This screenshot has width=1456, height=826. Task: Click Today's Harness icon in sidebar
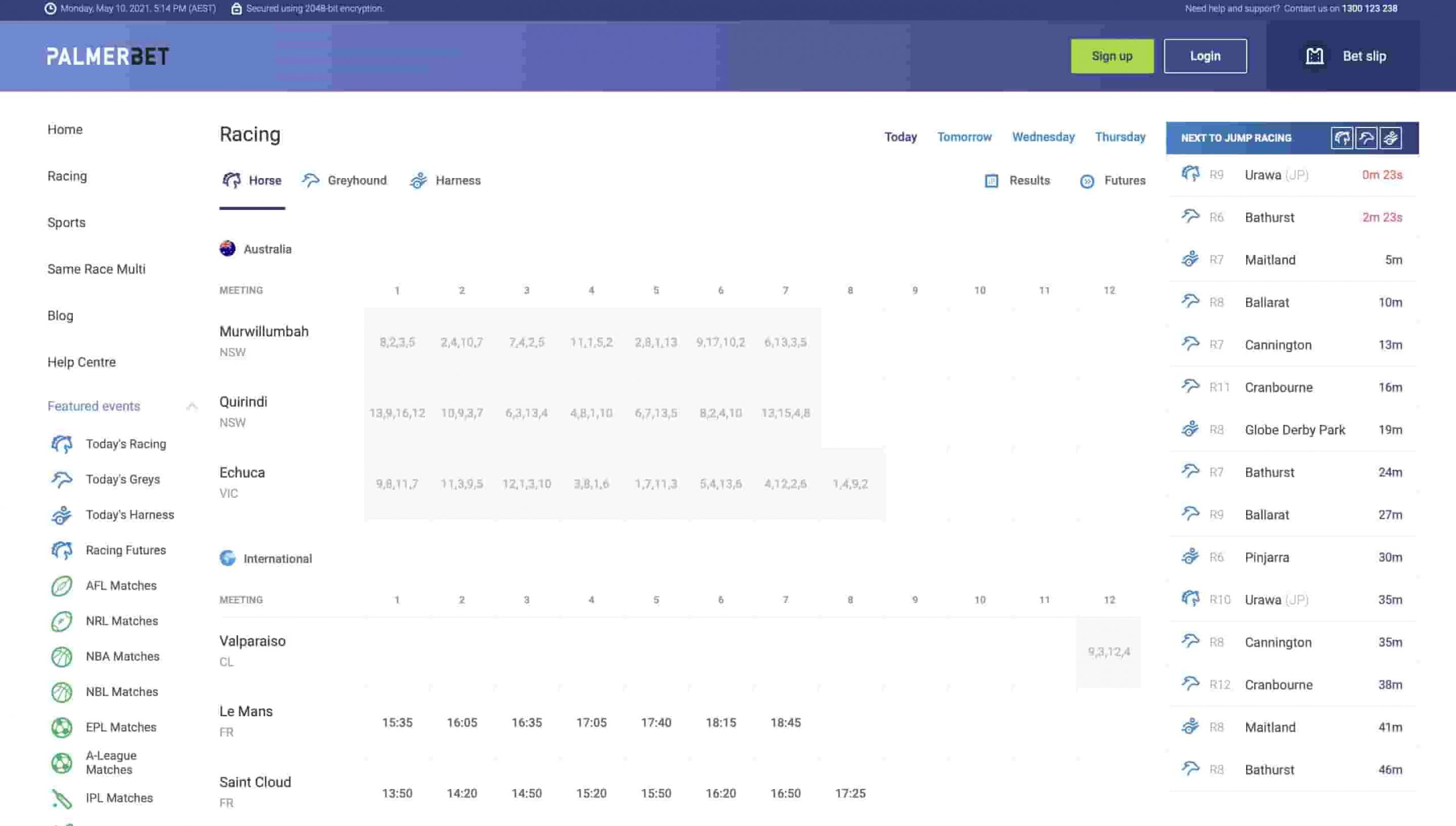61,515
